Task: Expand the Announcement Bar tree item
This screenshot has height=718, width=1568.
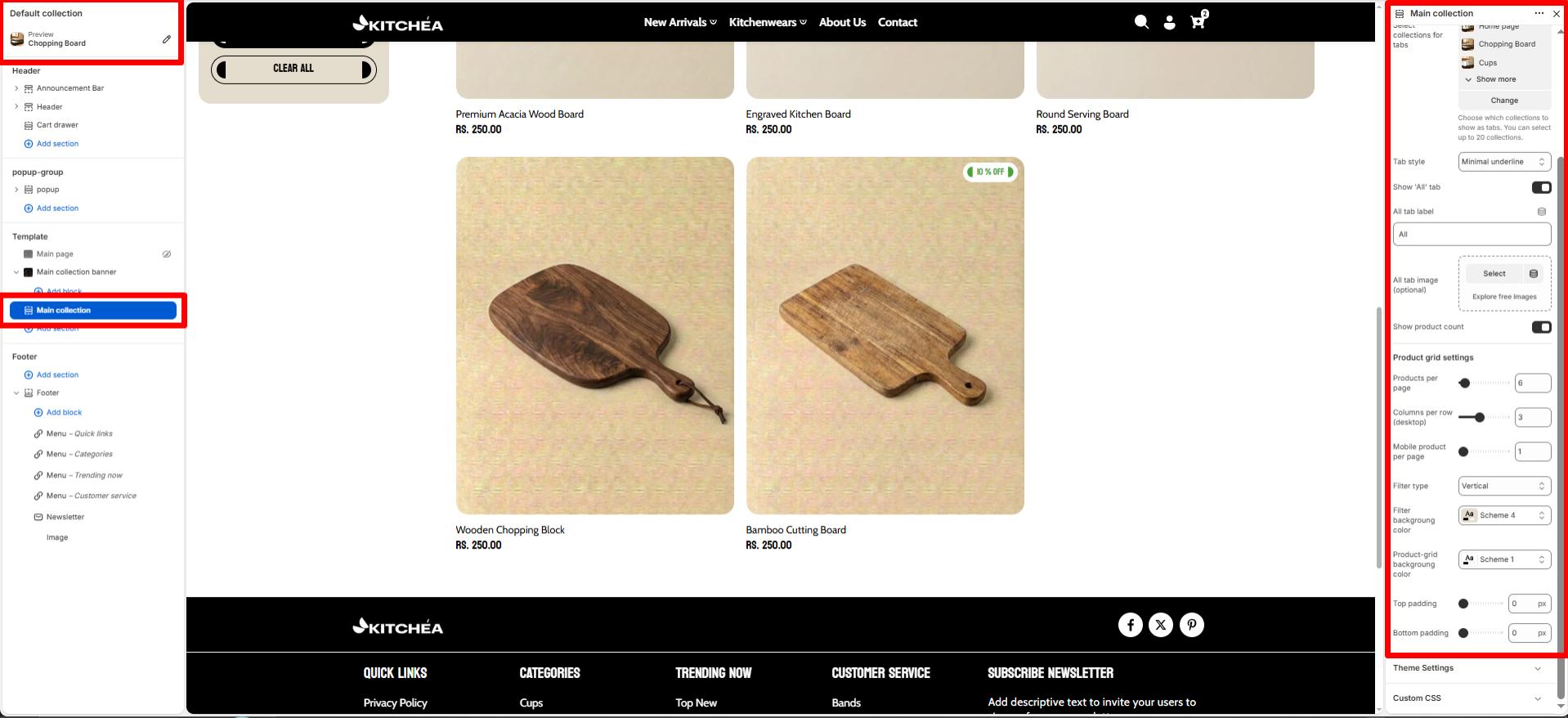Action: [x=16, y=88]
